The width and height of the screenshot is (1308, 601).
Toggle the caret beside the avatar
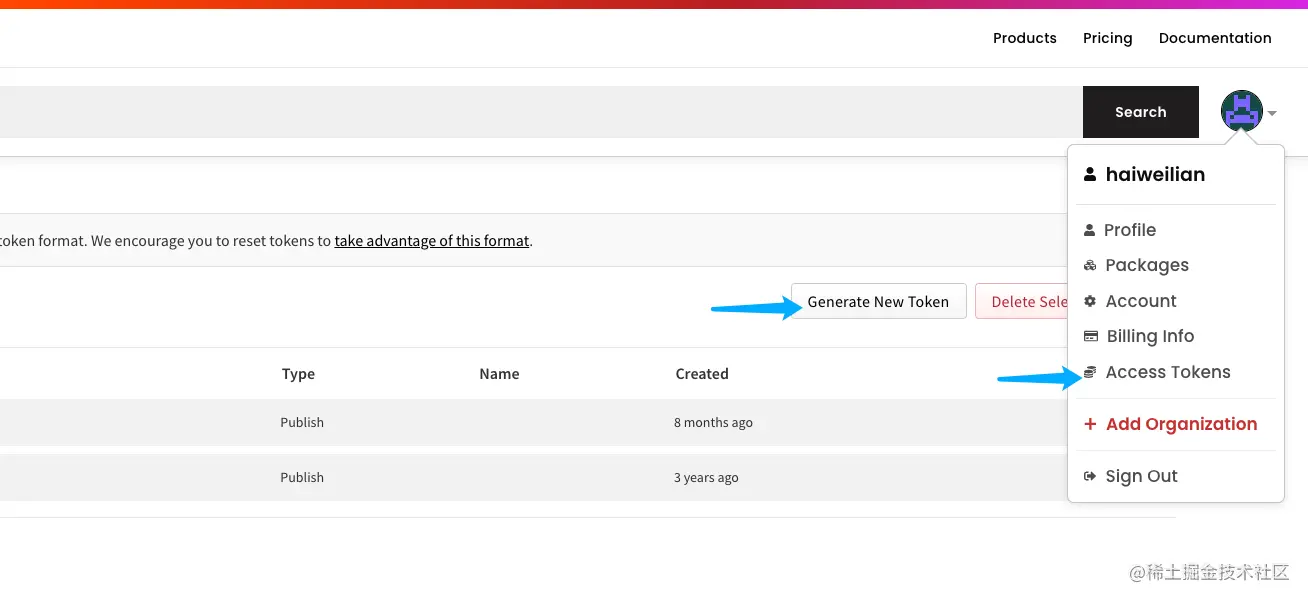[x=1272, y=114]
